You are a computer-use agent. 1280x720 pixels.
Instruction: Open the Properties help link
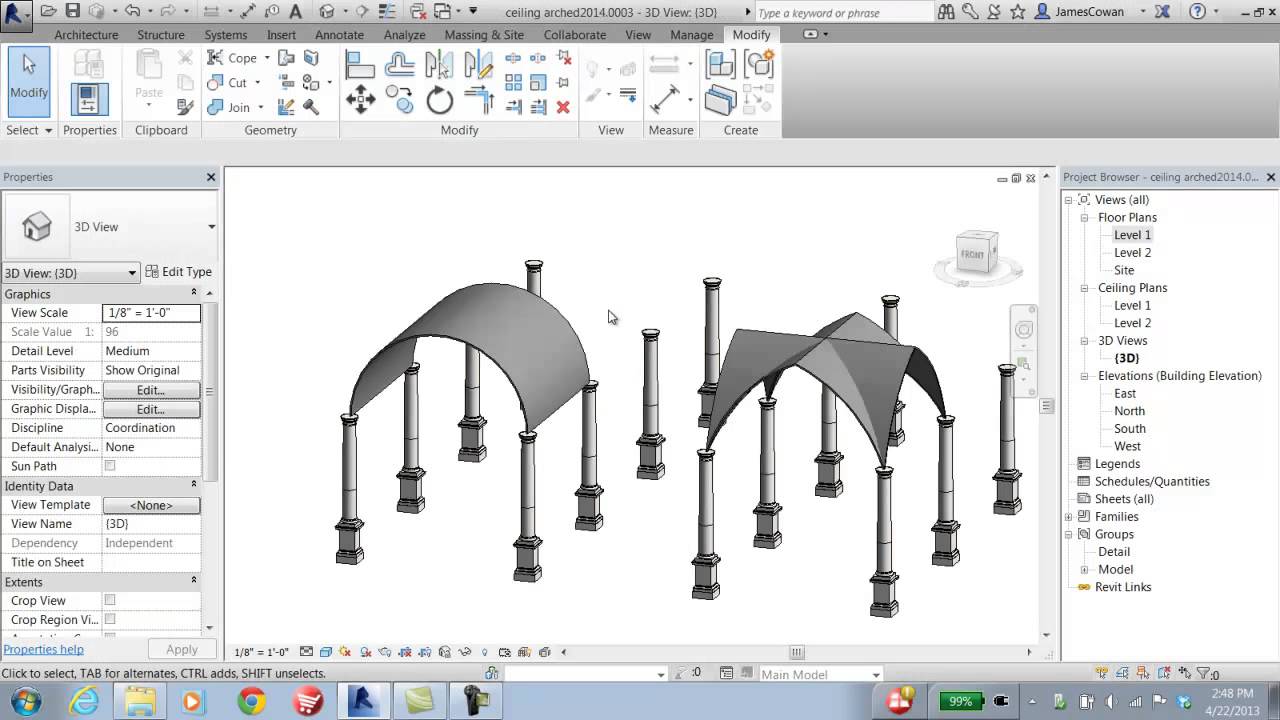point(43,649)
